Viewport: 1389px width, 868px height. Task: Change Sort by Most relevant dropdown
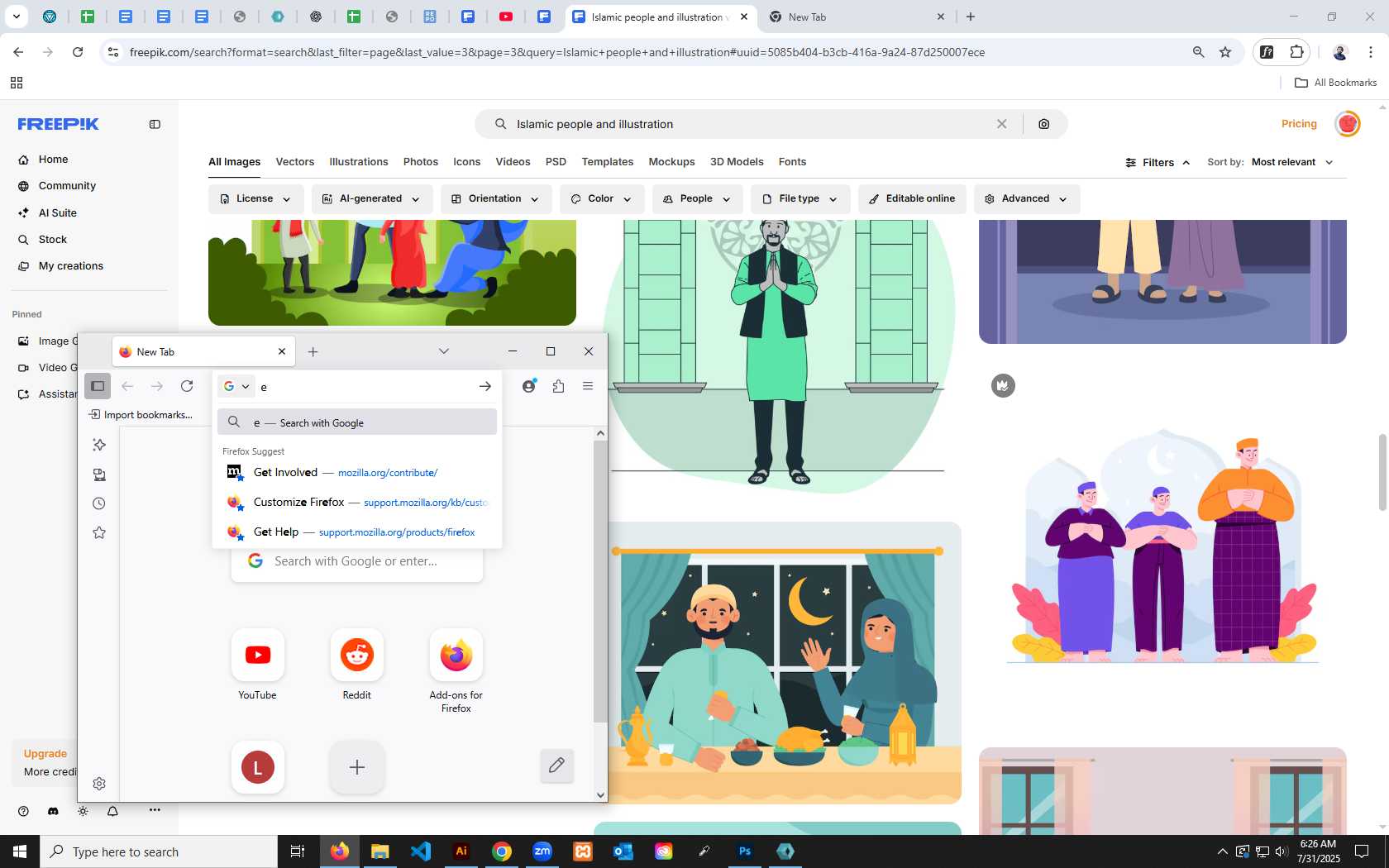(x=1292, y=162)
